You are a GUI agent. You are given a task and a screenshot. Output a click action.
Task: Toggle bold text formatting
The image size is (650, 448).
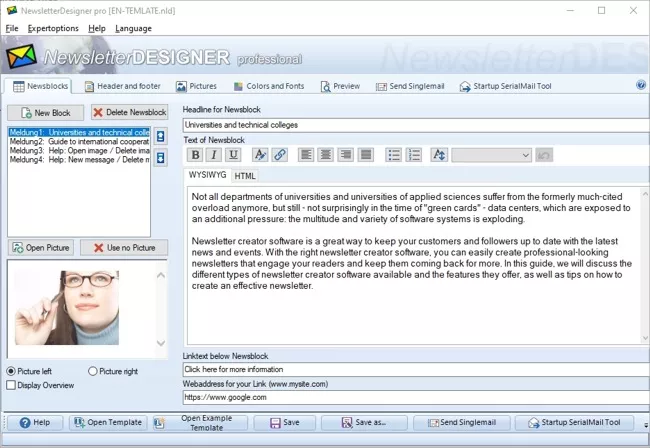click(195, 155)
